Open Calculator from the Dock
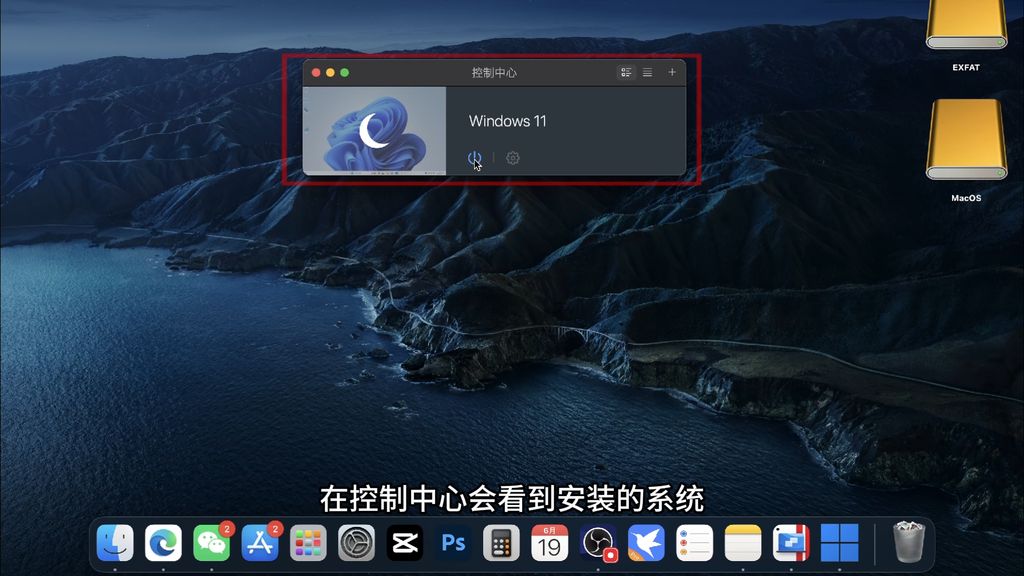 tap(502, 543)
